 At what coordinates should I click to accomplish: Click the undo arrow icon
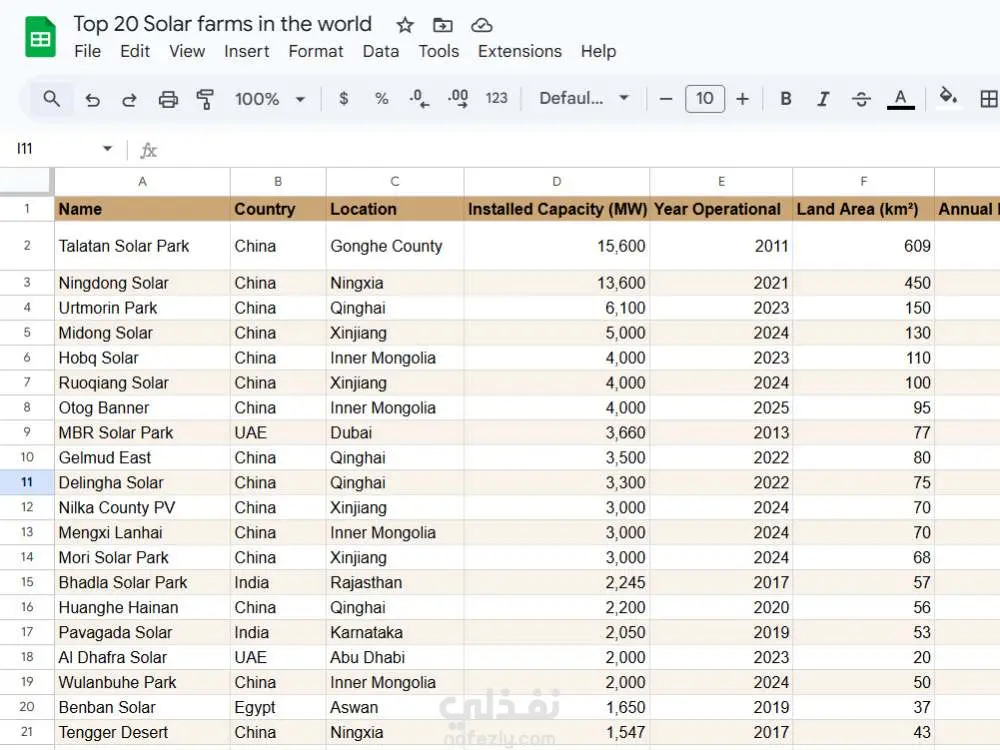tap(93, 99)
